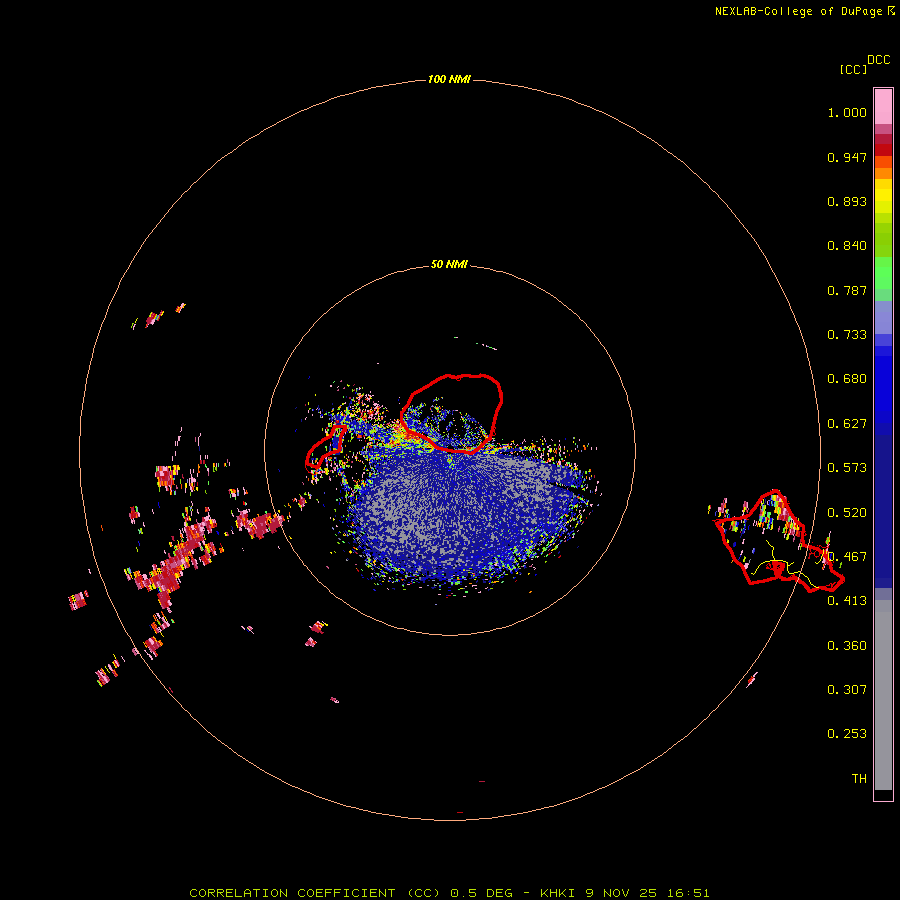Click the 0.360 scale value
The width and height of the screenshot is (900, 900).
tap(847, 646)
